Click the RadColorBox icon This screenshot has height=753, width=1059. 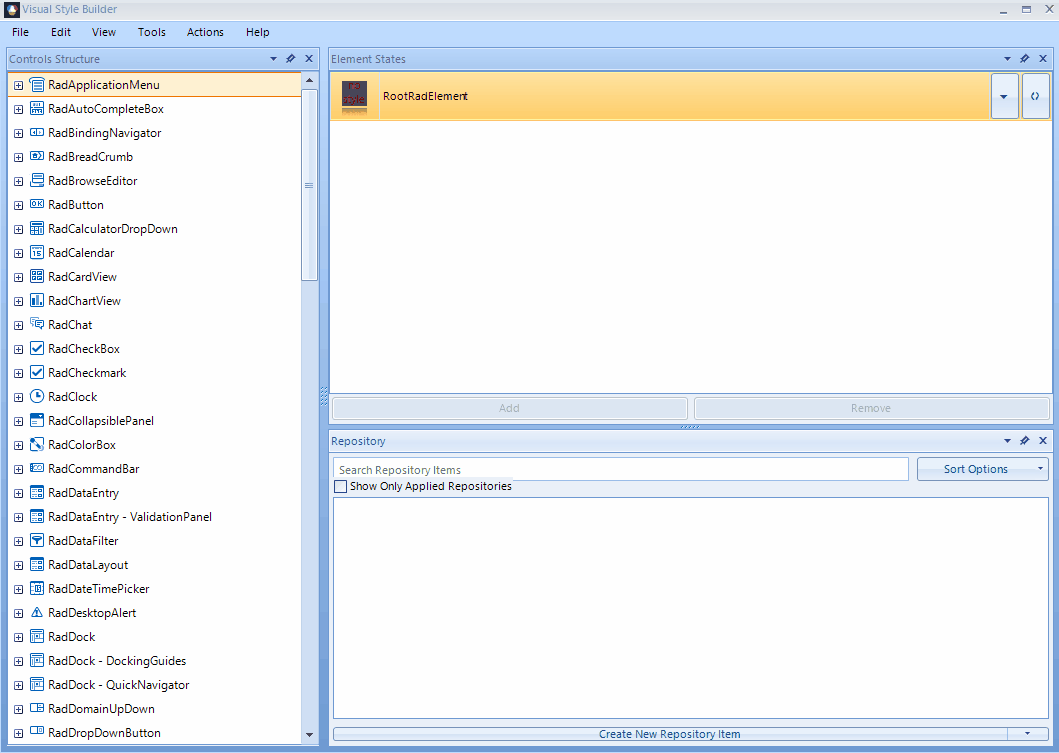(x=37, y=444)
